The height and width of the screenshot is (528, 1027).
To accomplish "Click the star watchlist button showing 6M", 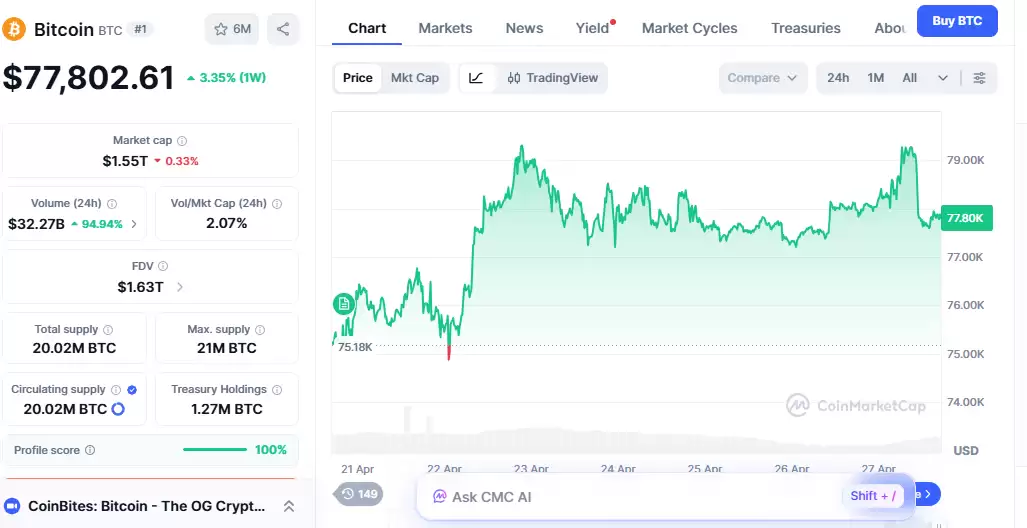I will (x=232, y=29).
